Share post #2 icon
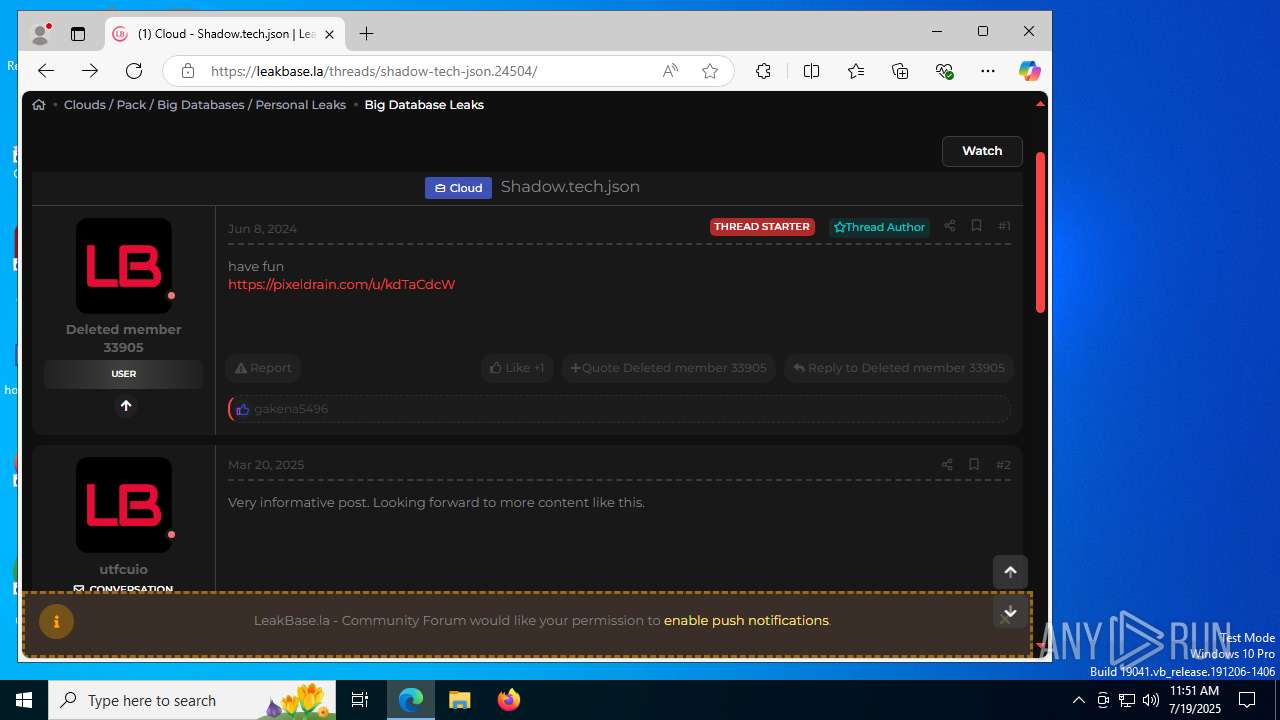The width and height of the screenshot is (1280, 720). click(947, 464)
